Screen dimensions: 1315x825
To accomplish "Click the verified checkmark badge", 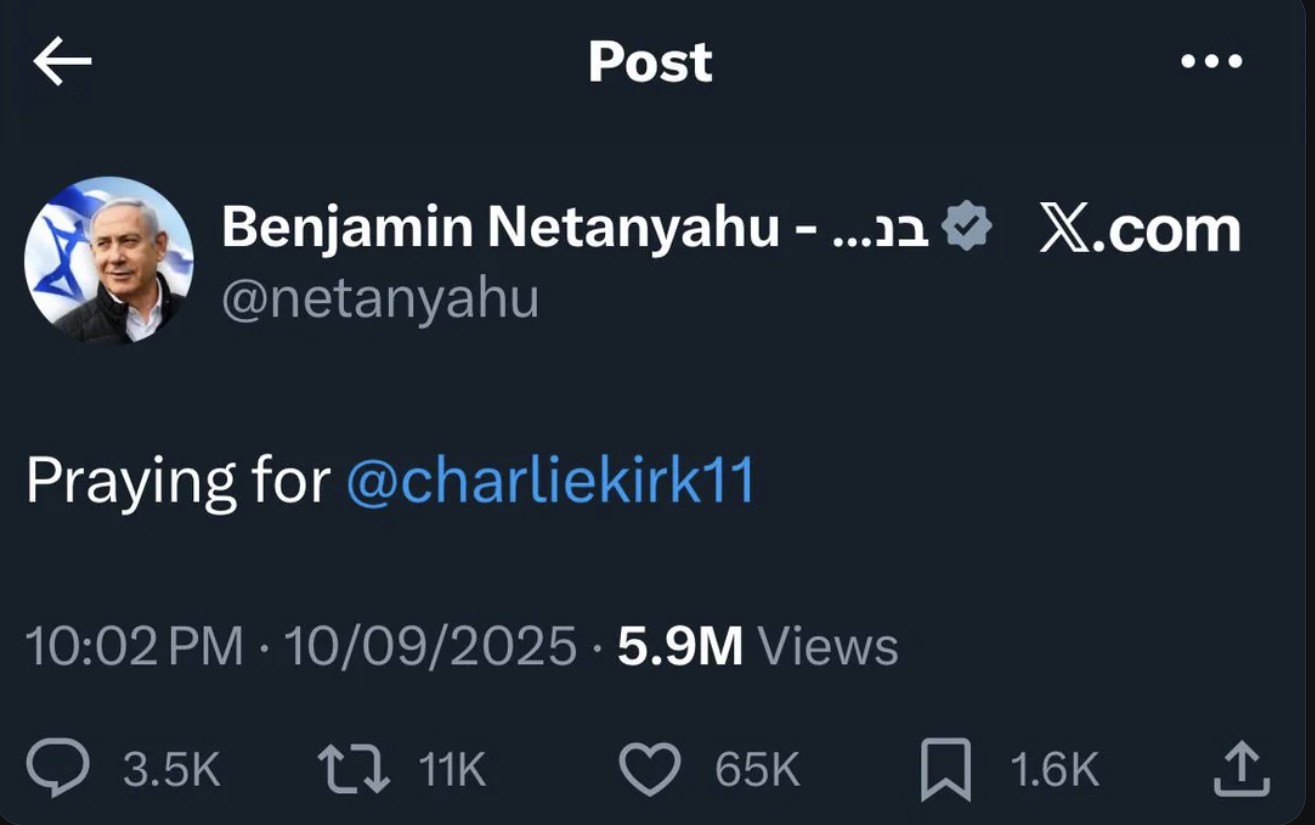I will 967,227.
